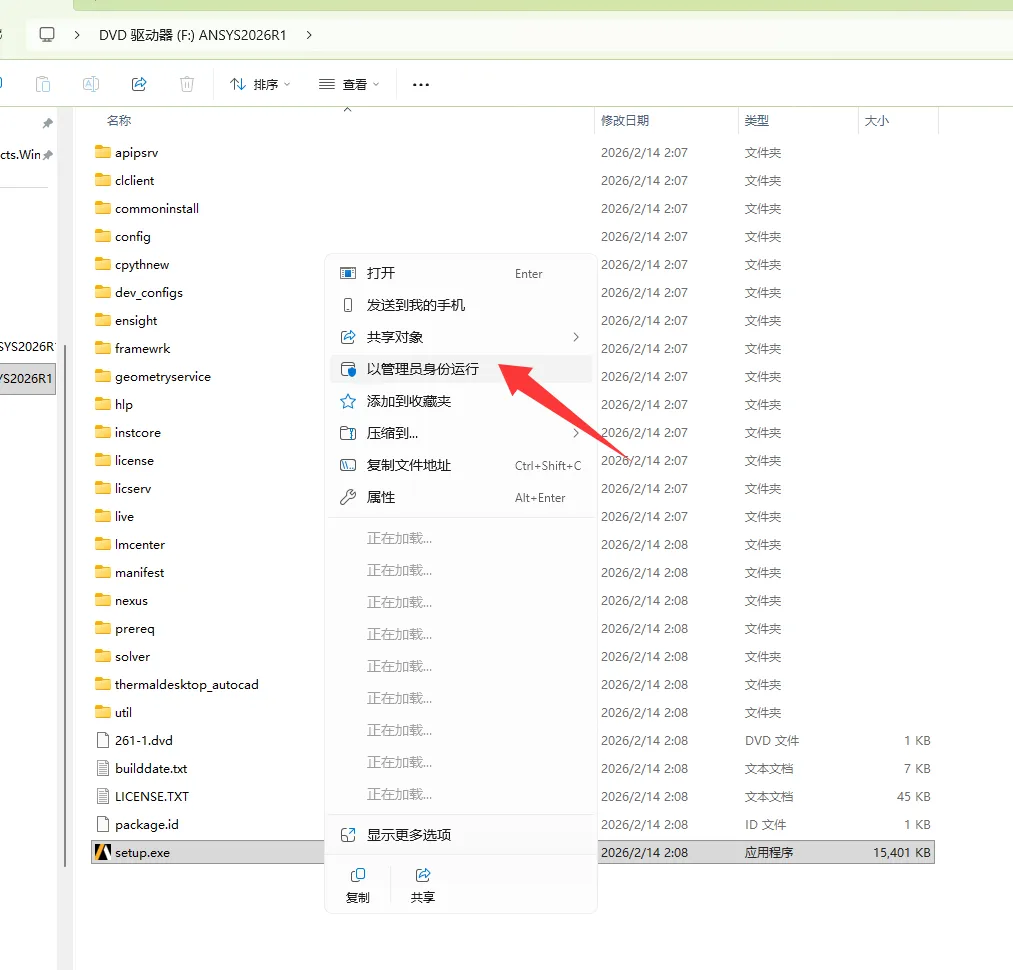This screenshot has height=970, width=1013.
Task: Expand Share object (共享对象) submenu
Action: pos(461,337)
